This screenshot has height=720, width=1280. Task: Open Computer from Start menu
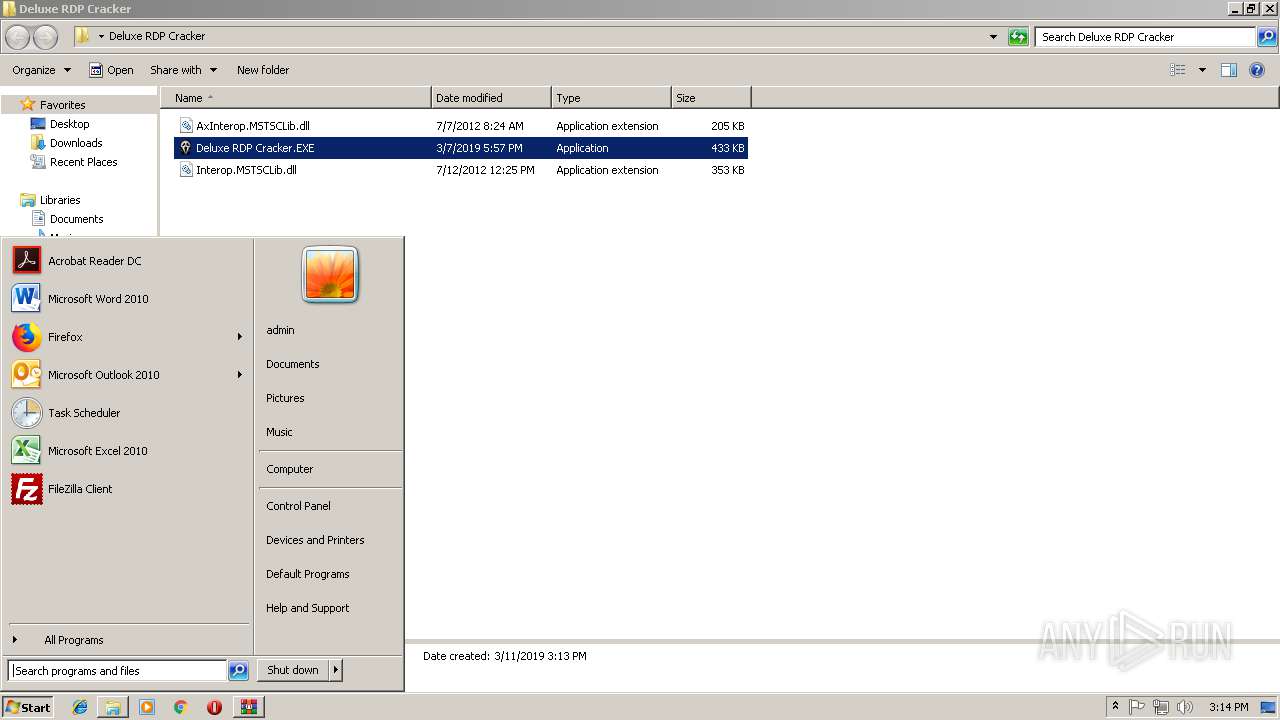click(289, 469)
